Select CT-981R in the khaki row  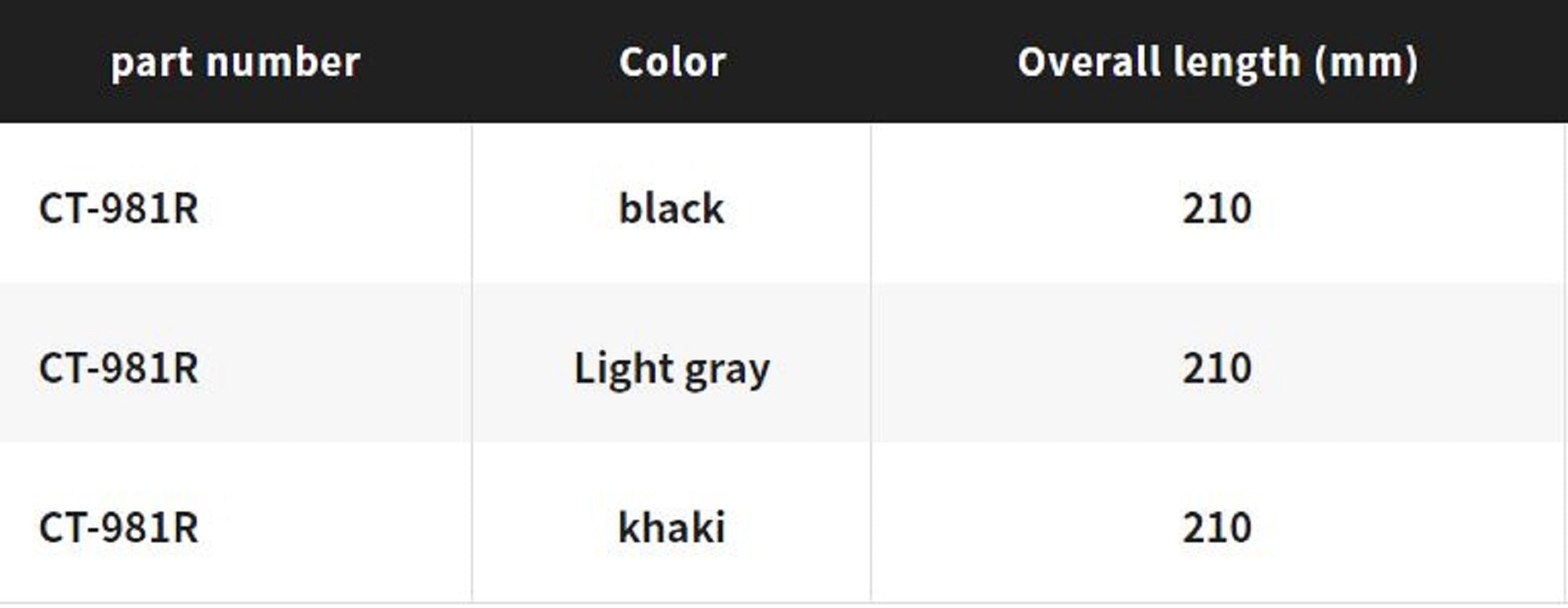tap(118, 527)
